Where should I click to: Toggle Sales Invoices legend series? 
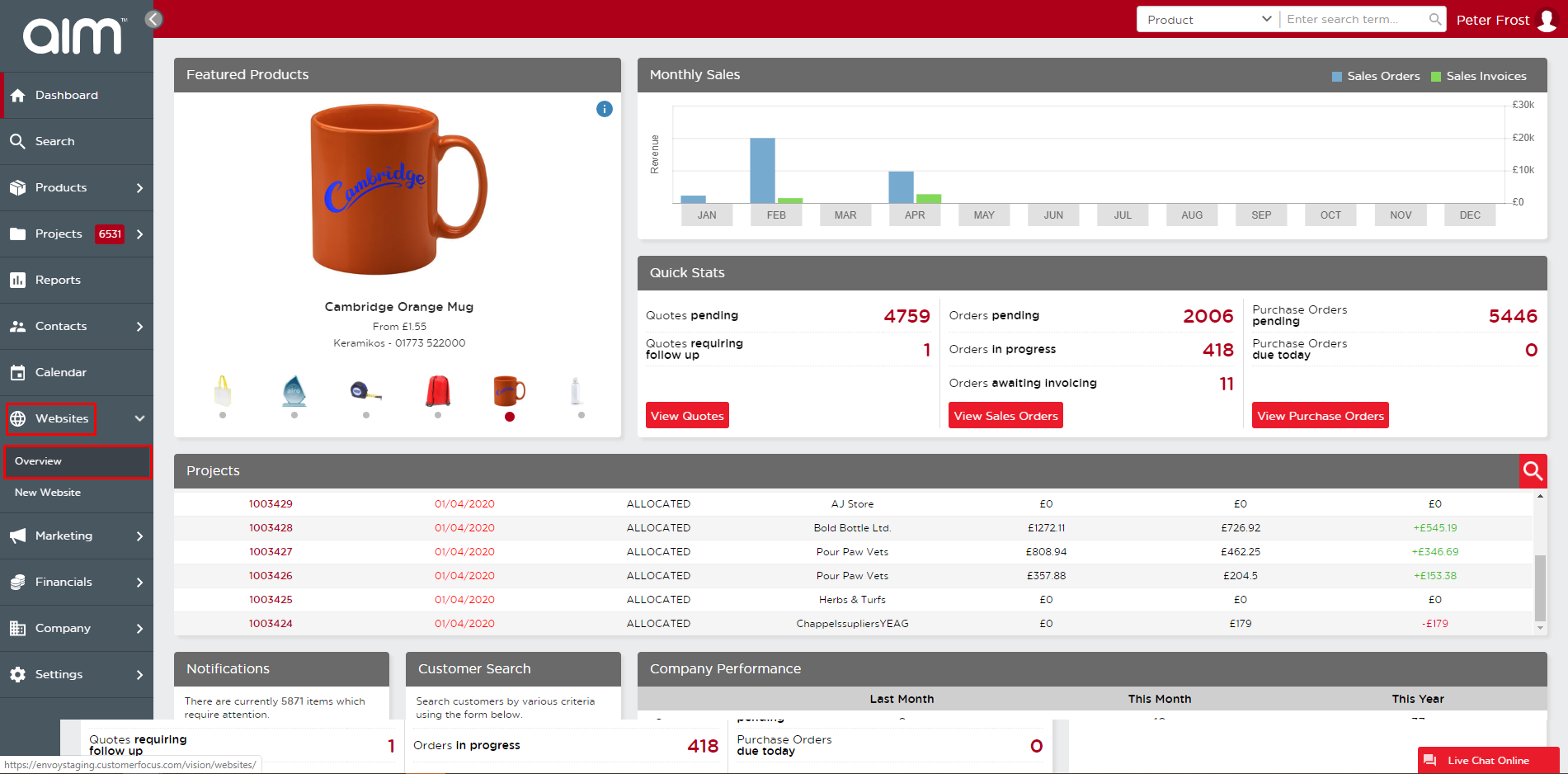pyautogui.click(x=1479, y=76)
